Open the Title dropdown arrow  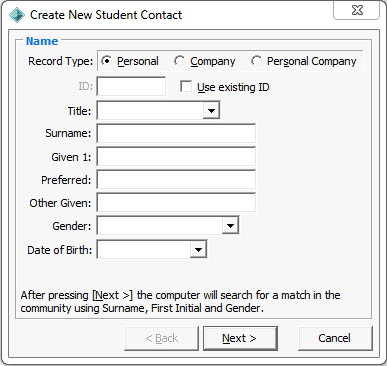click(211, 111)
